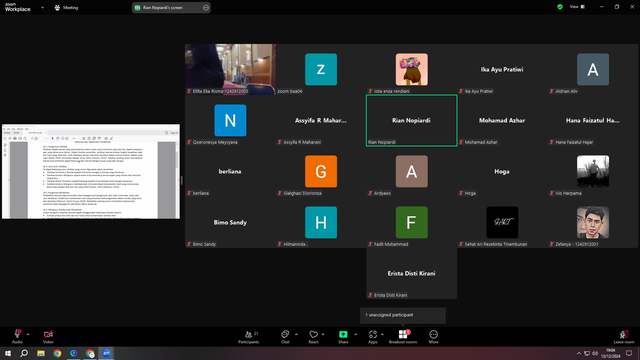Expand chat options arrow next to Chat
Image resolution: width=640 pixels, height=360 pixels.
click(x=296, y=334)
